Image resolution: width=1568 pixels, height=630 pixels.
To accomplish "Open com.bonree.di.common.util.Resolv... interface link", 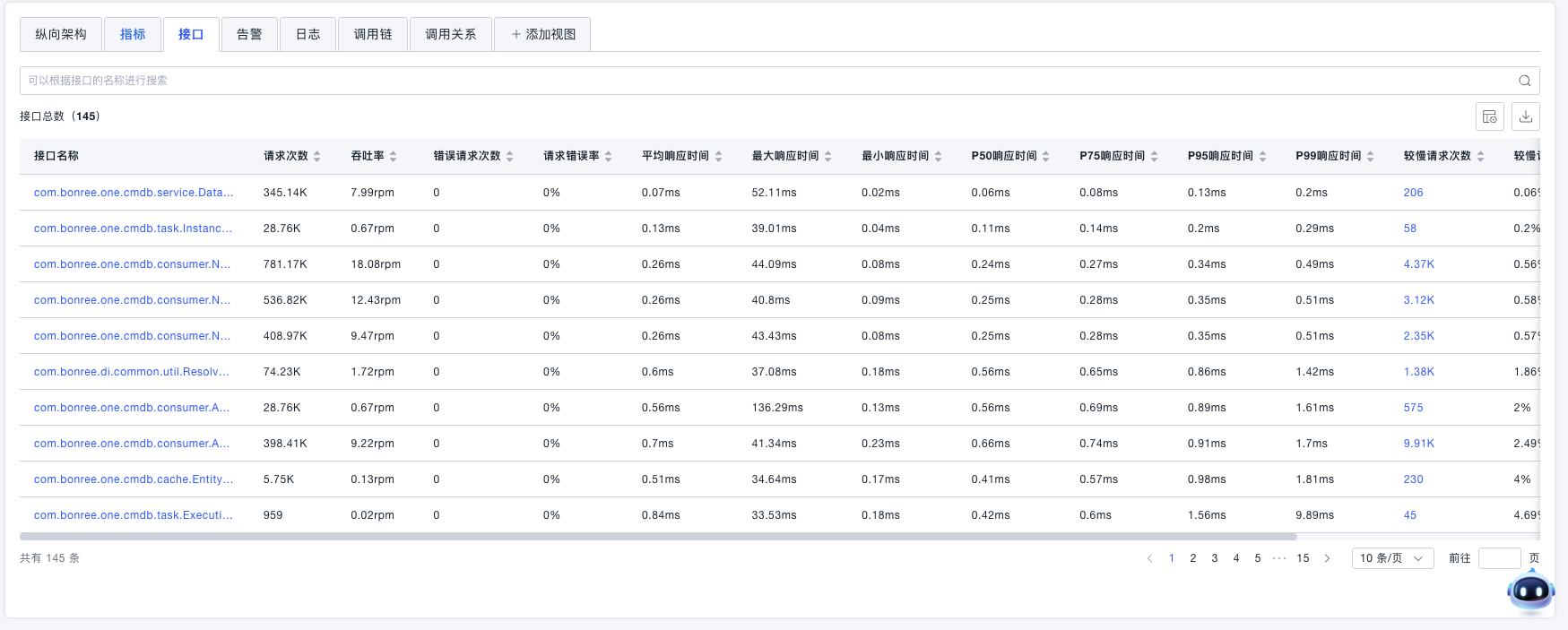I will click(132, 372).
